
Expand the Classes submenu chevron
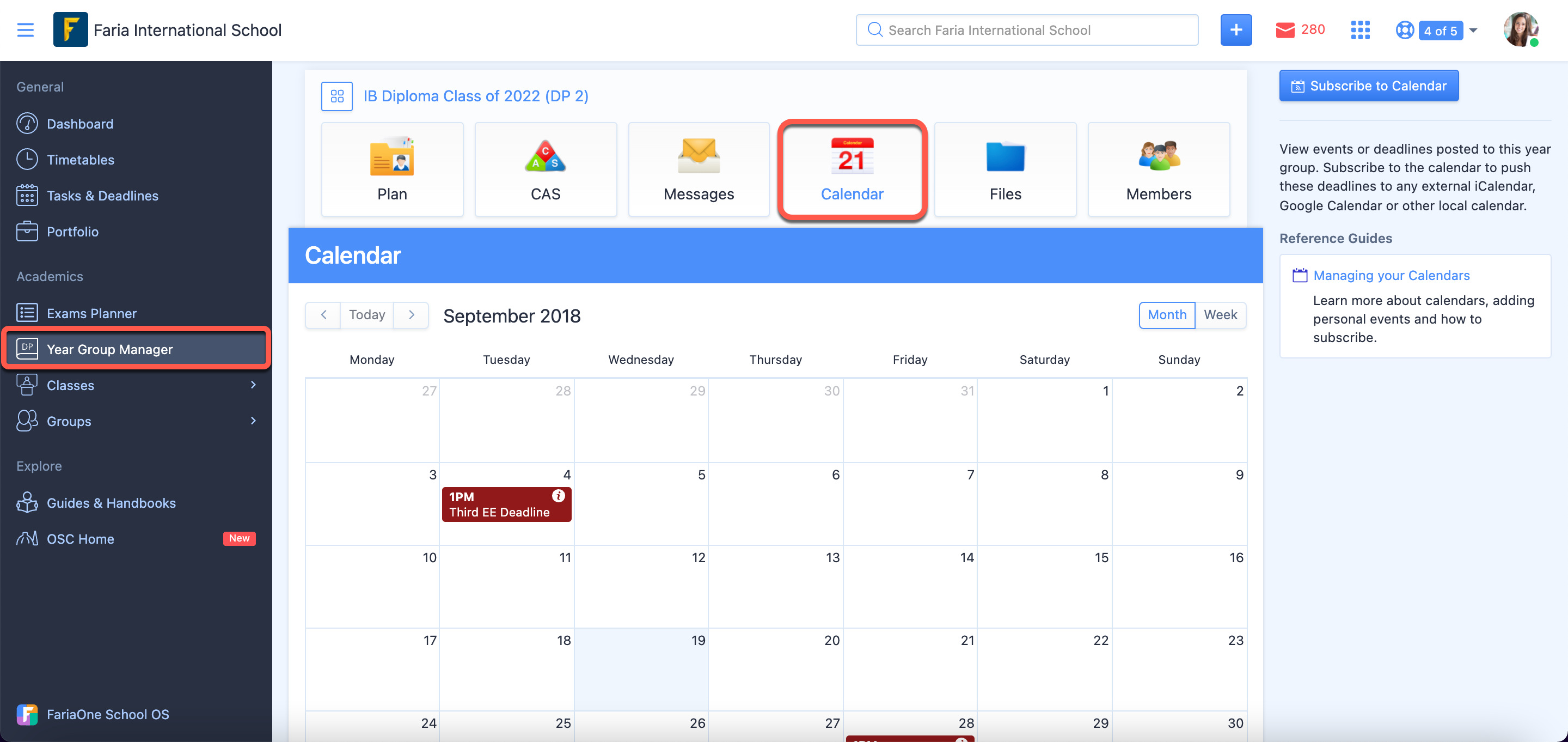pyautogui.click(x=253, y=385)
